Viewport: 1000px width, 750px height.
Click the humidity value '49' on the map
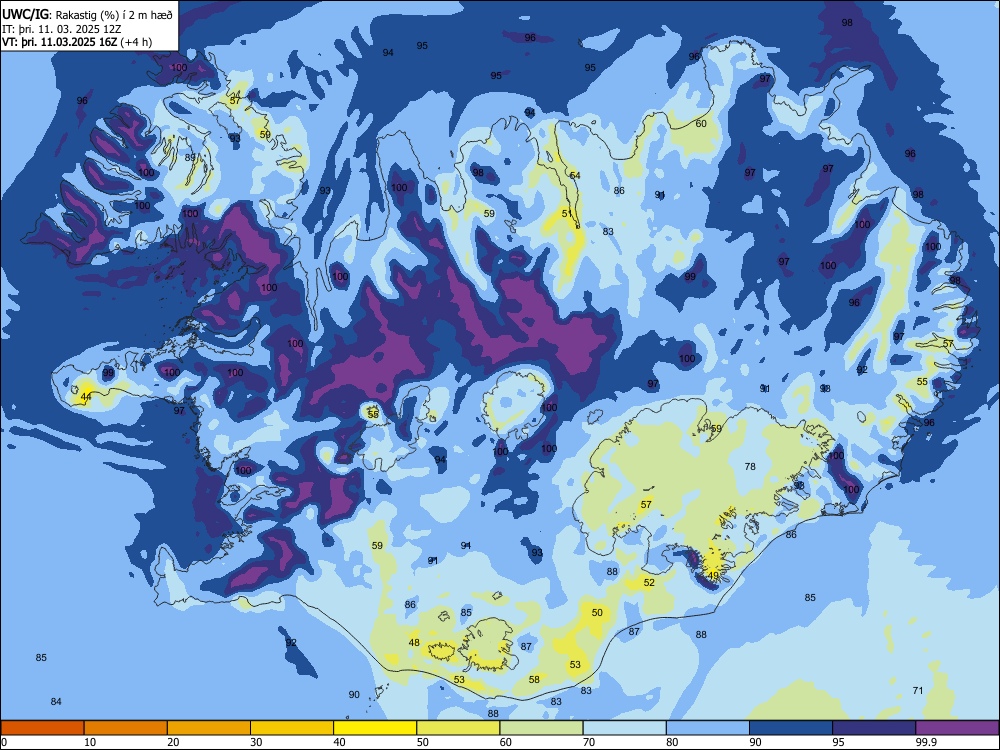[x=714, y=575]
